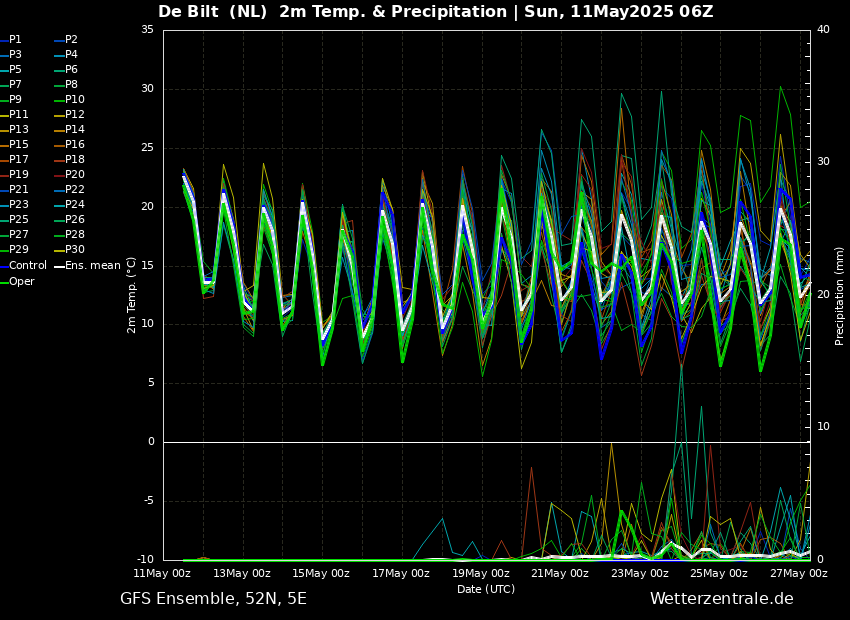
Task: Click 30 on the precipitation axis
Action: [x=823, y=162]
